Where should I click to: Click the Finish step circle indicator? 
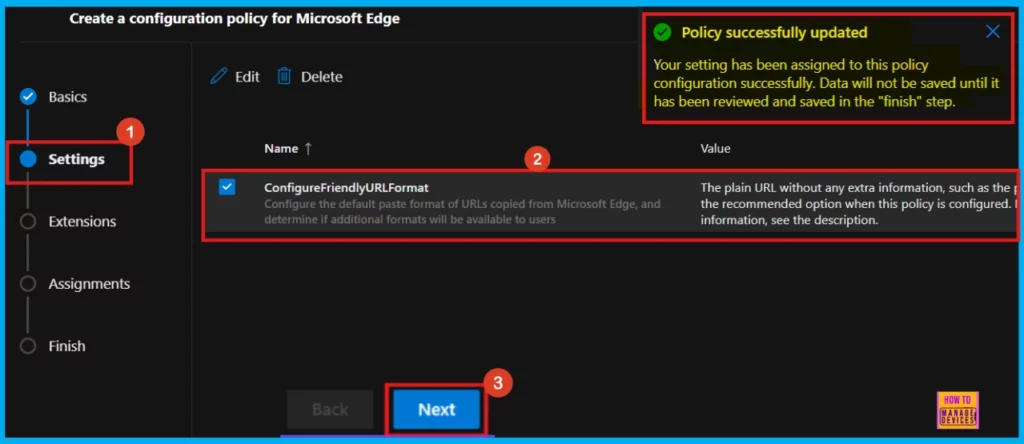click(x=28, y=346)
